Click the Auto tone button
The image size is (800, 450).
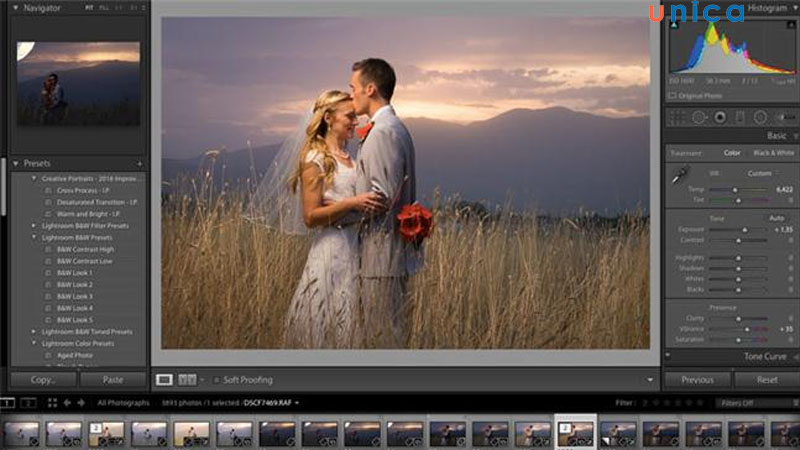pyautogui.click(x=777, y=218)
